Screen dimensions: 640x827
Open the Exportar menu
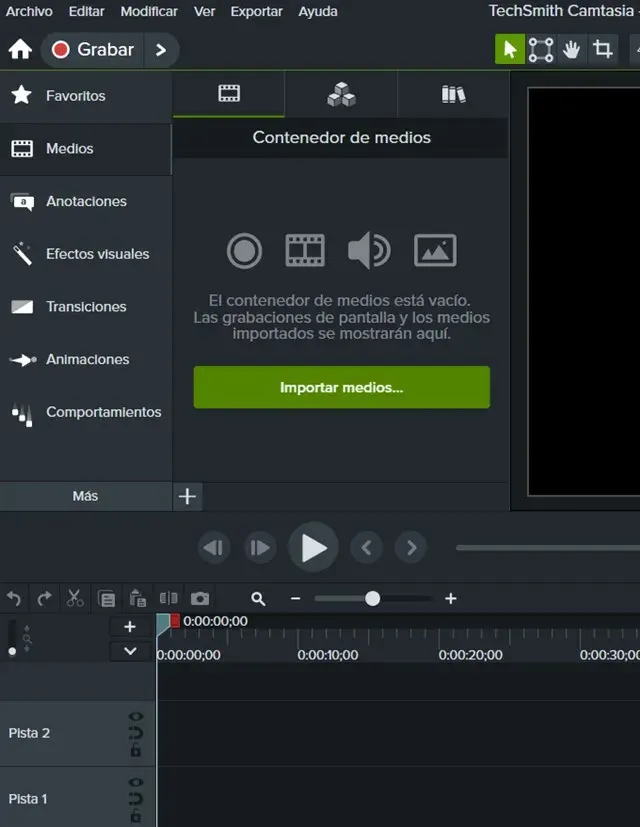256,11
